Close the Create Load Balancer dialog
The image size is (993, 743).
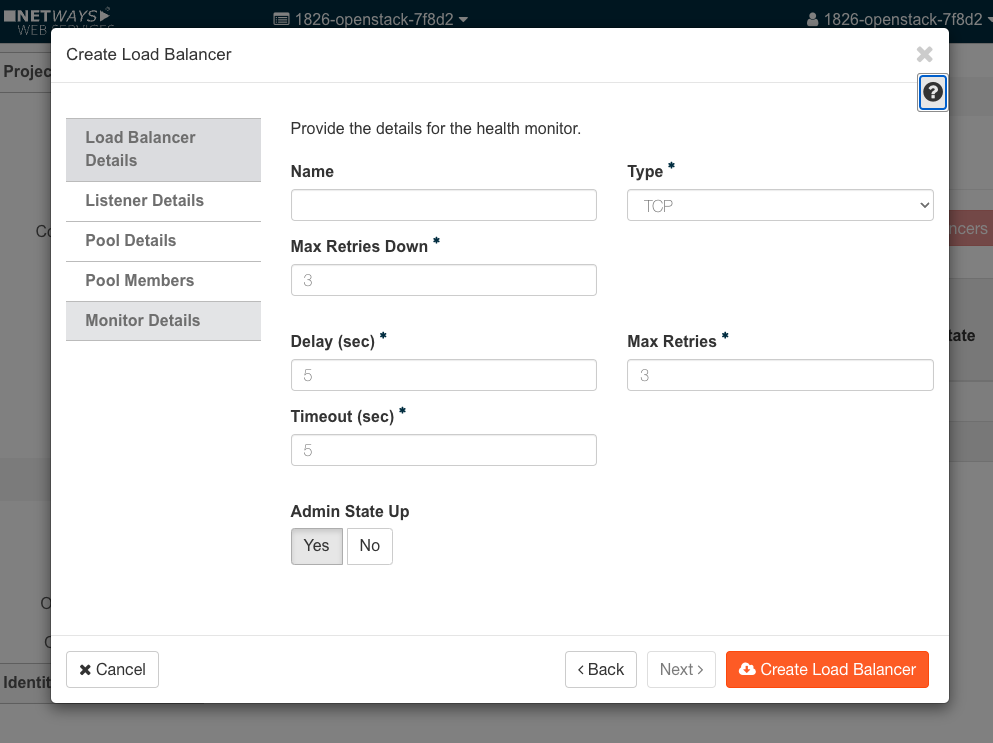coord(924,54)
